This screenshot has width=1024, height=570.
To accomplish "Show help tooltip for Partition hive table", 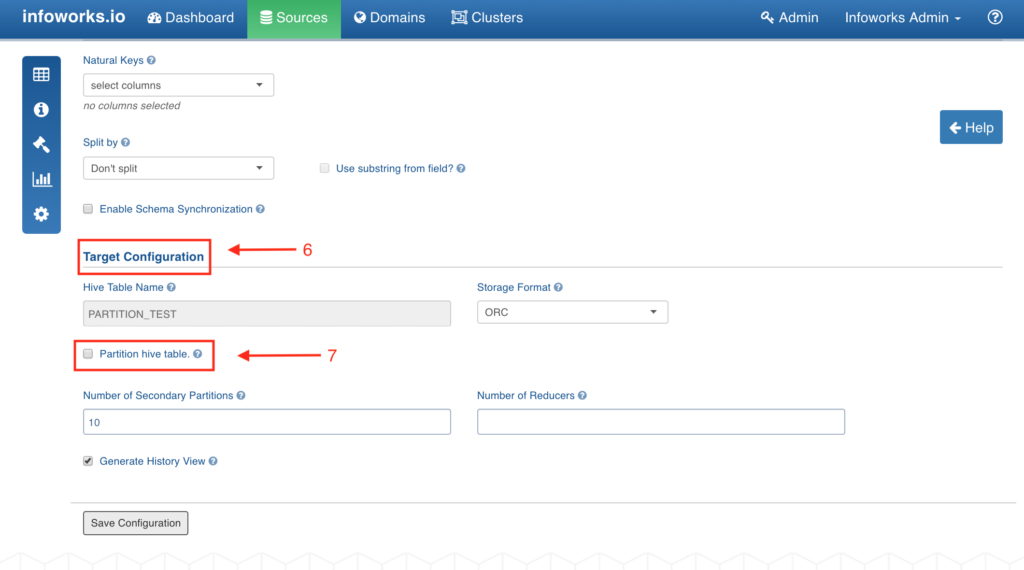I will [x=198, y=354].
